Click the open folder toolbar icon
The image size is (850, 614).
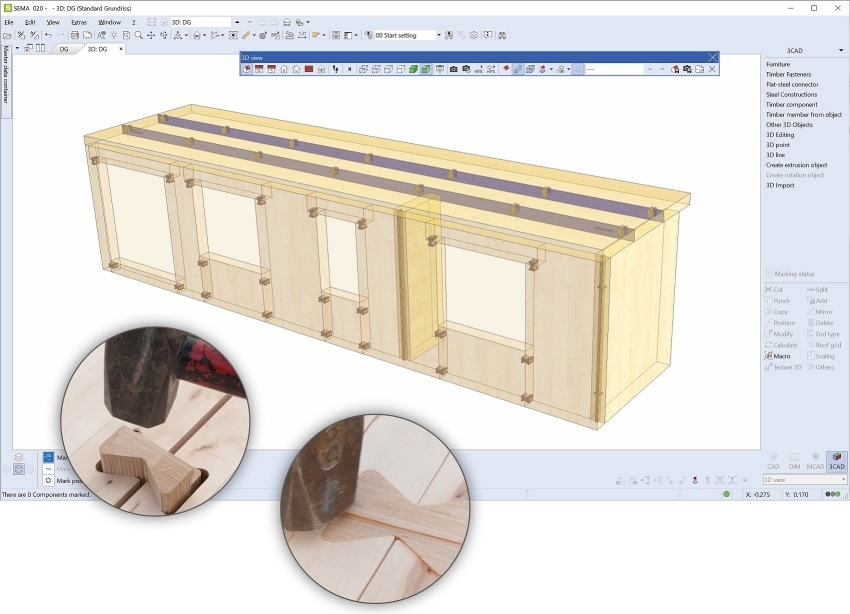(x=7, y=35)
